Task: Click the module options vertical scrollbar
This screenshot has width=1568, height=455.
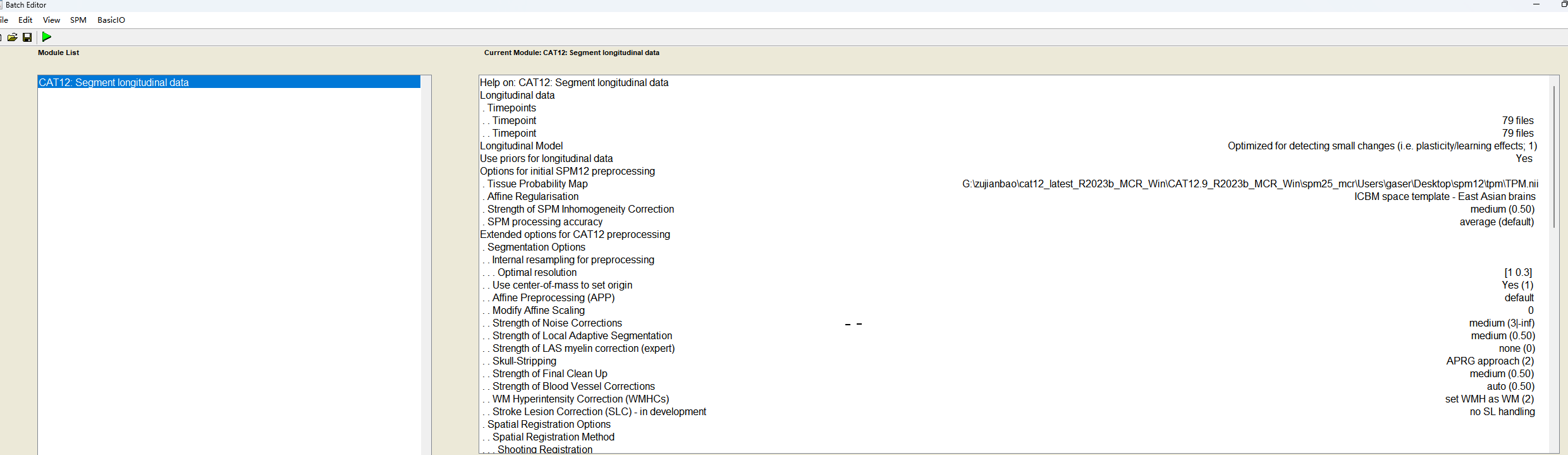Action: tap(1553, 158)
